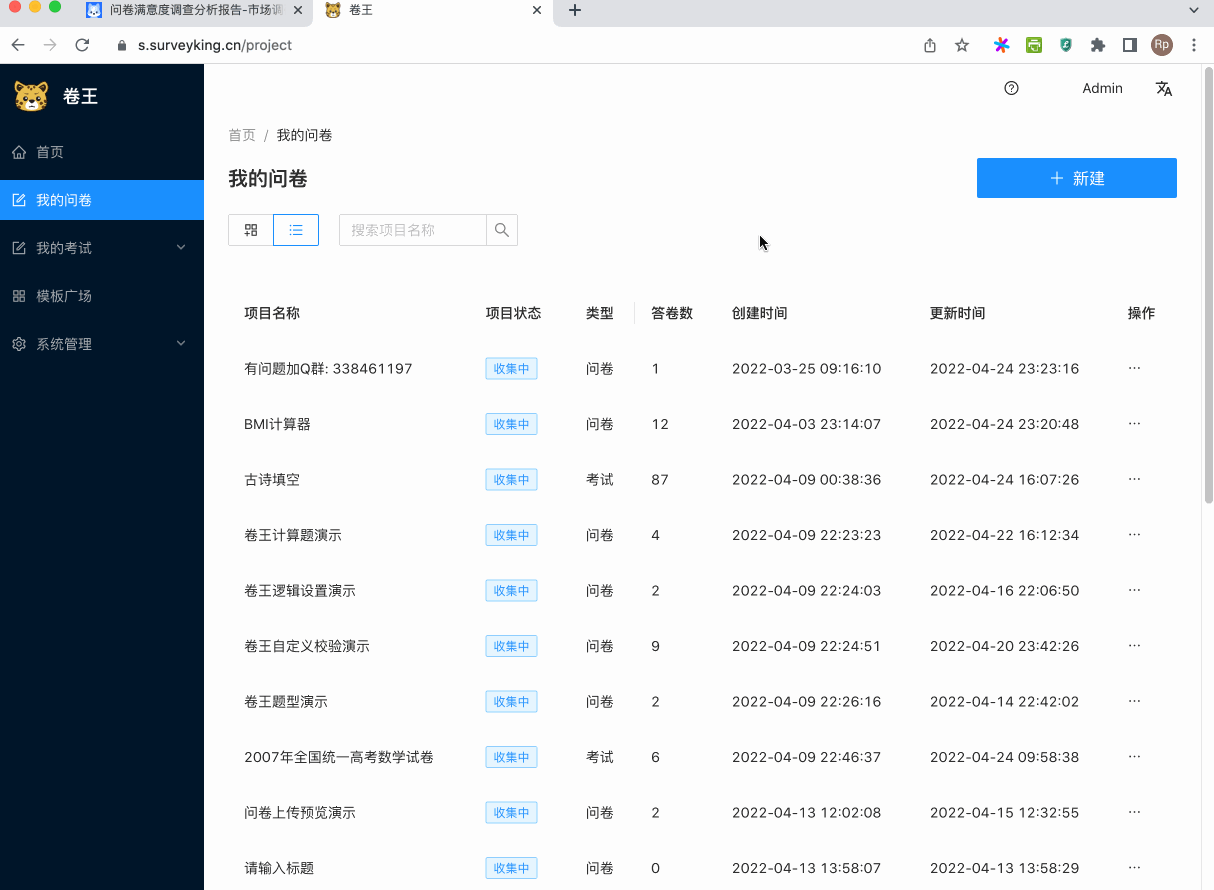The width and height of the screenshot is (1214, 890).
Task: Select the 卷王 browser tab
Action: [x=432, y=10]
